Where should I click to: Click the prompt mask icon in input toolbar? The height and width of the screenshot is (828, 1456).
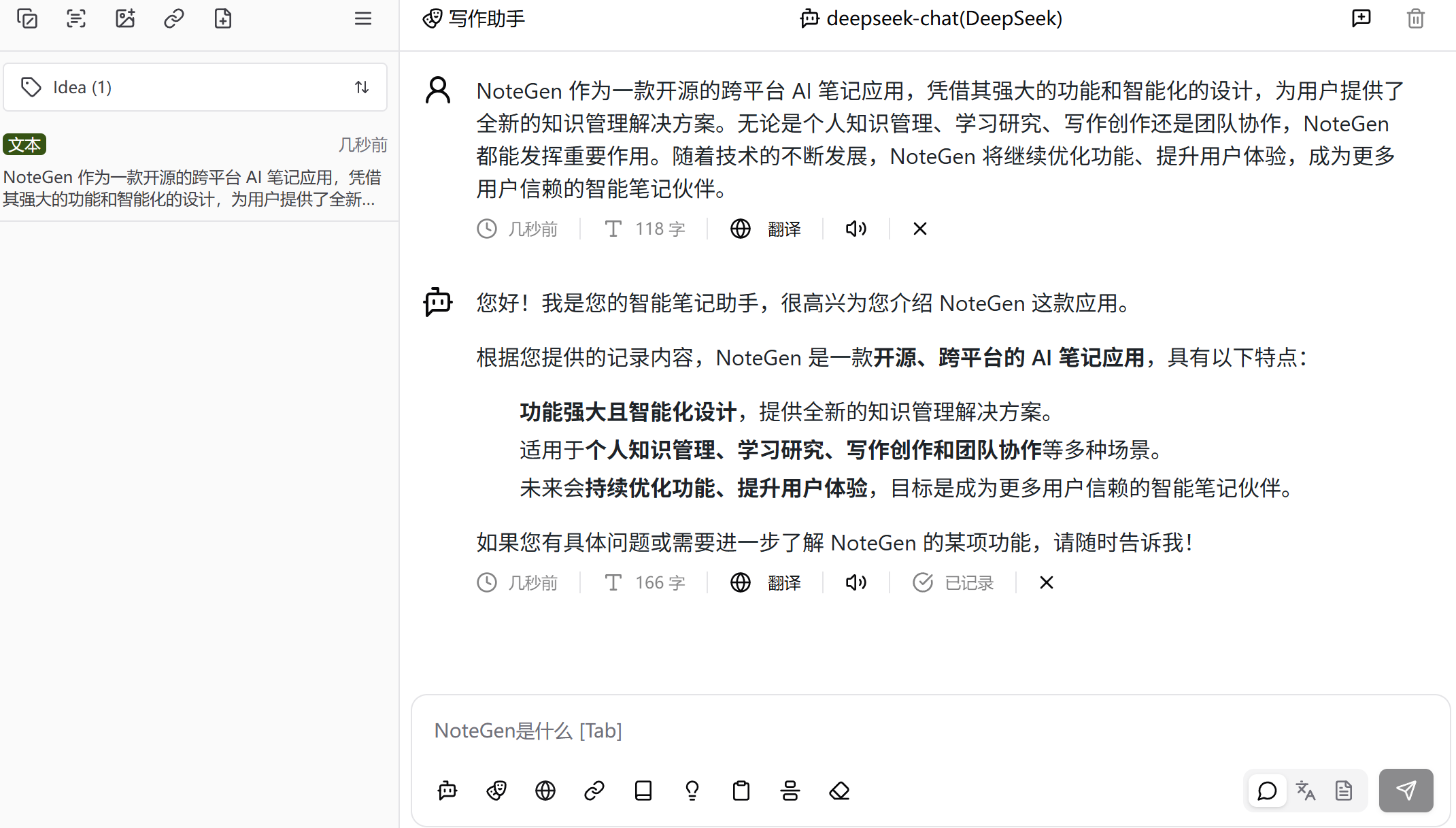[496, 791]
